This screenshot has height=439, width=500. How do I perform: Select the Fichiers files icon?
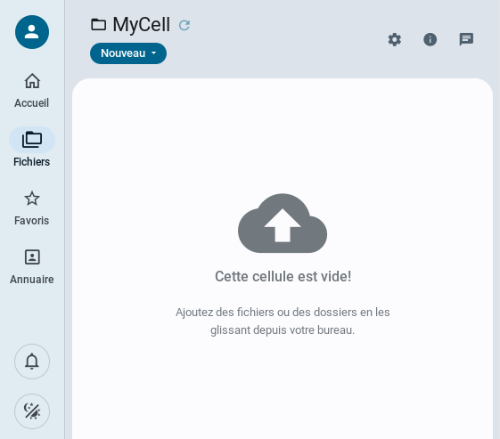(x=32, y=140)
